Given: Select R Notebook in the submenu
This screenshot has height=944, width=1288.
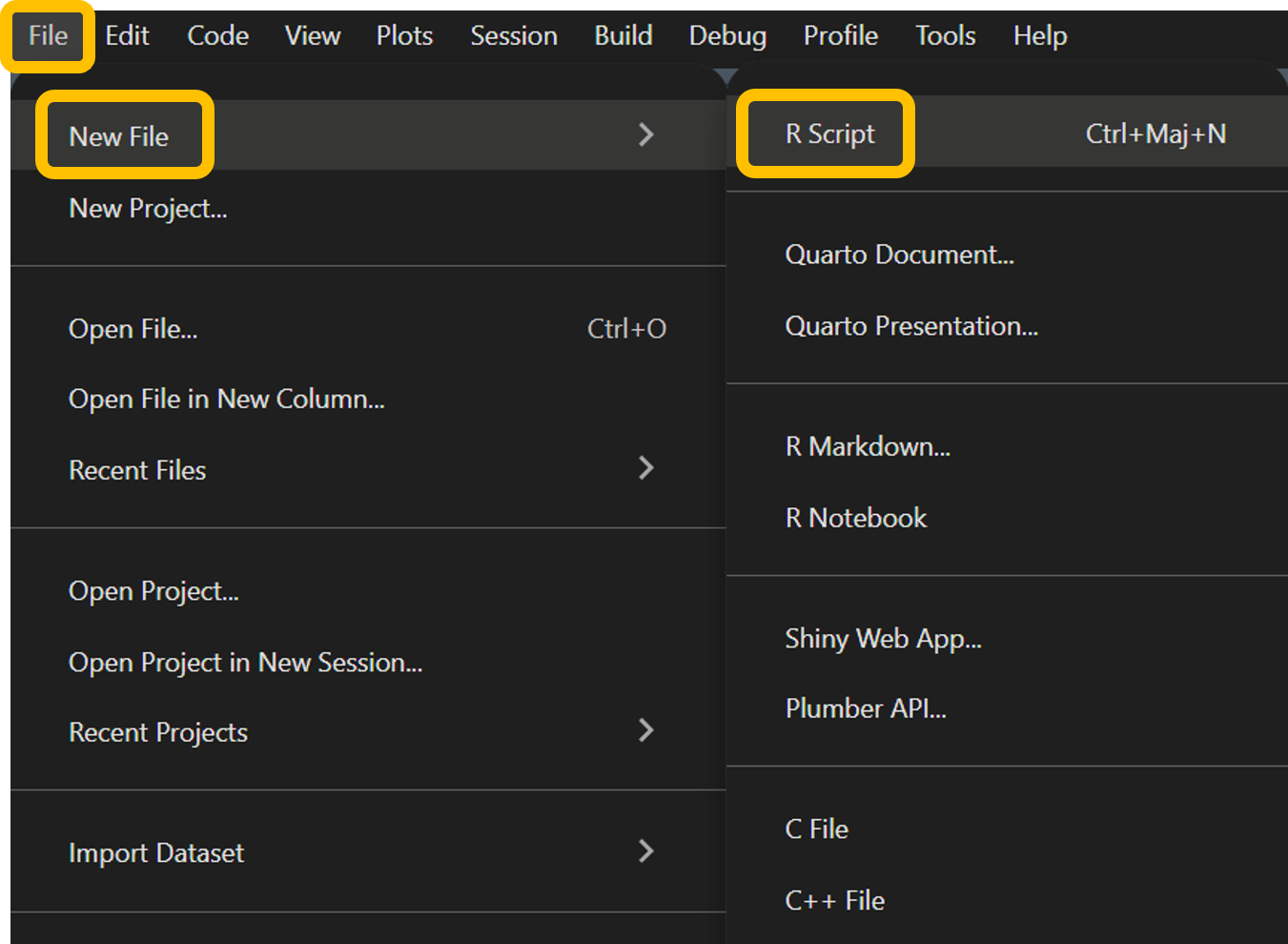Looking at the screenshot, I should pos(855,518).
